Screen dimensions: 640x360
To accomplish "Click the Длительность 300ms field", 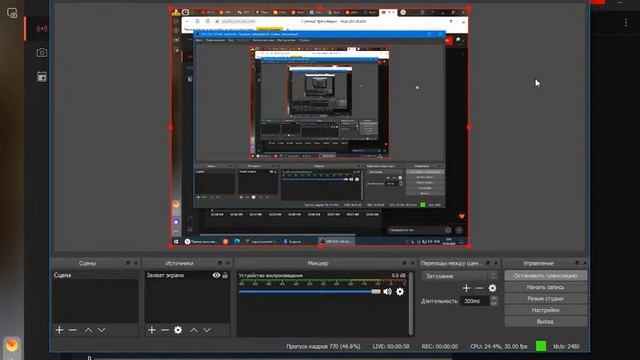I will 475,301.
